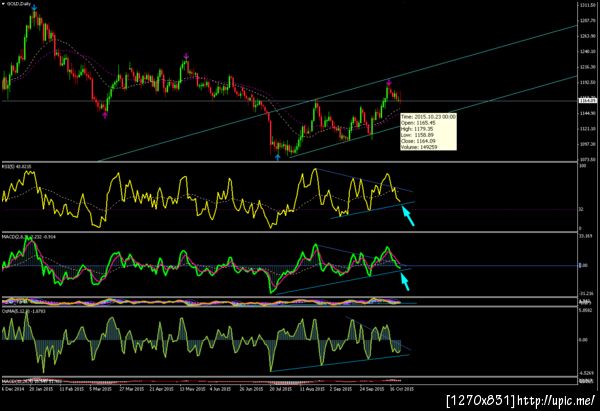Click the MACD indicator window label
Screen dimensions: 600x411
coord(29,237)
